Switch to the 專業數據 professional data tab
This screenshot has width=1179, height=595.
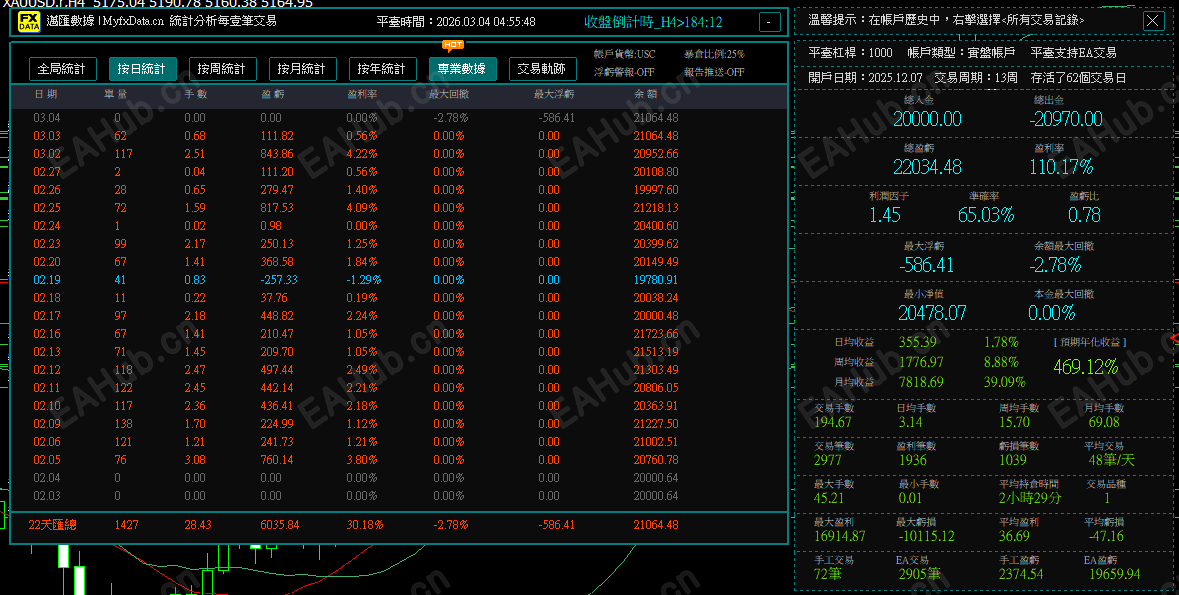pyautogui.click(x=462, y=69)
